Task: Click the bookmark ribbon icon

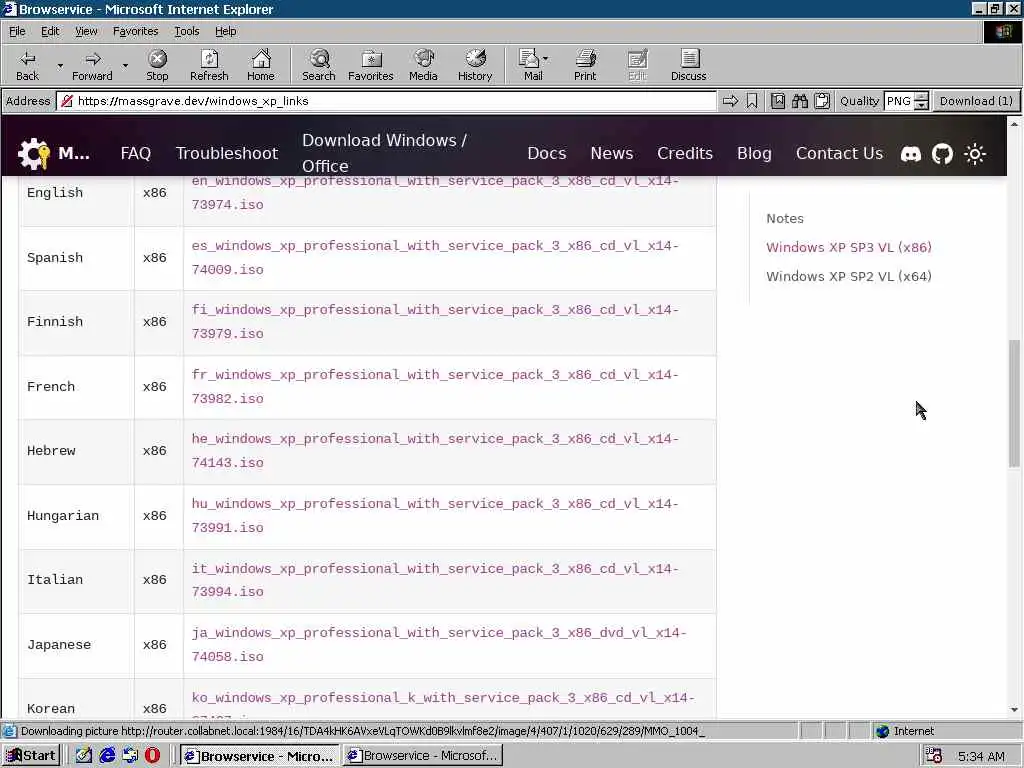Action: pyautogui.click(x=752, y=101)
